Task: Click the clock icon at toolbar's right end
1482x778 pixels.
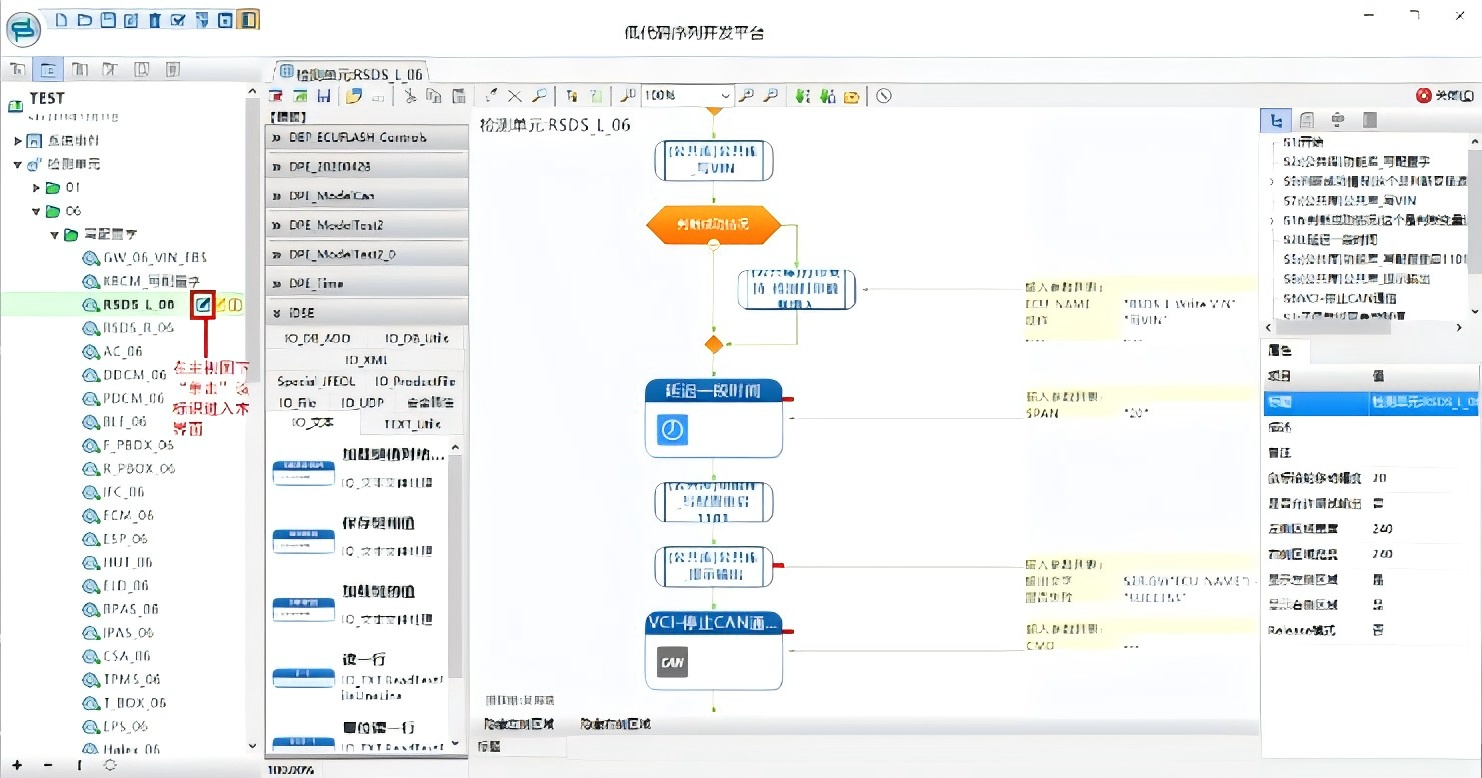Action: (884, 96)
